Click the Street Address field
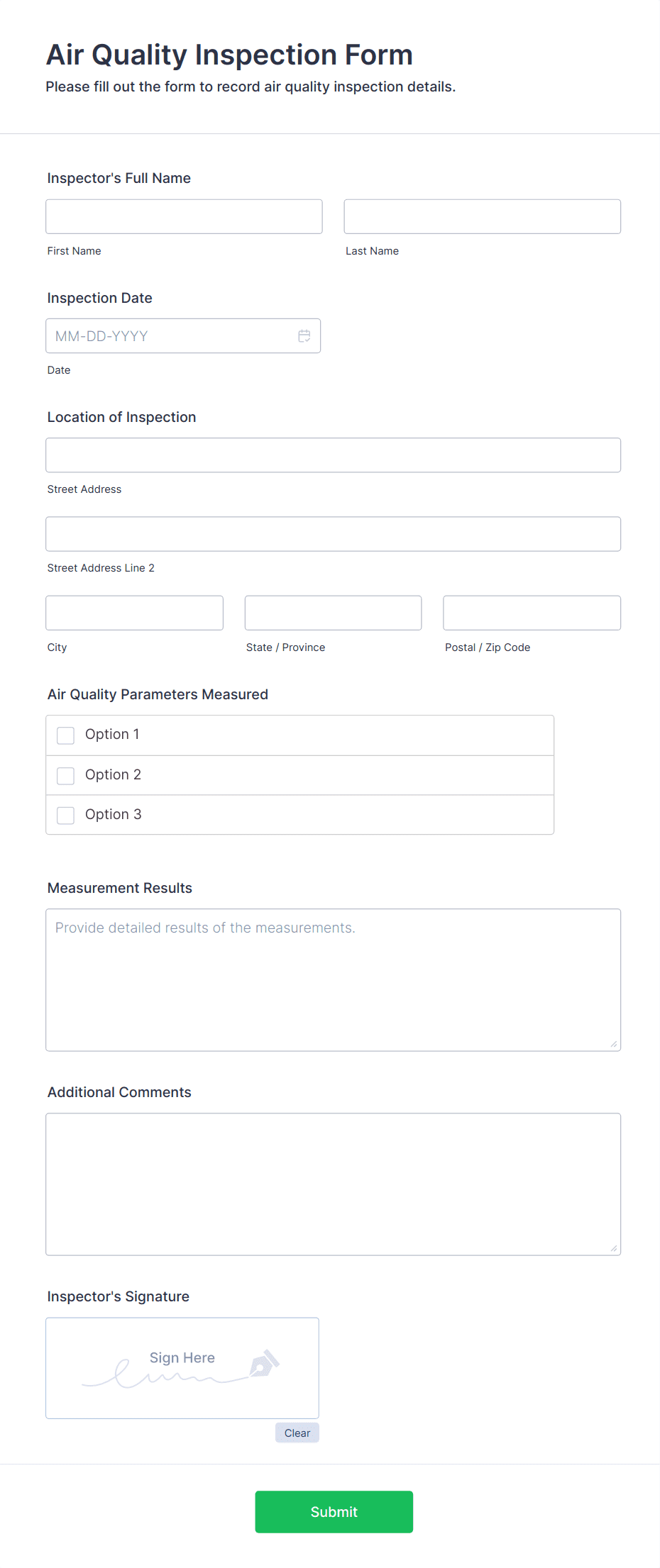660x1568 pixels. (x=333, y=455)
